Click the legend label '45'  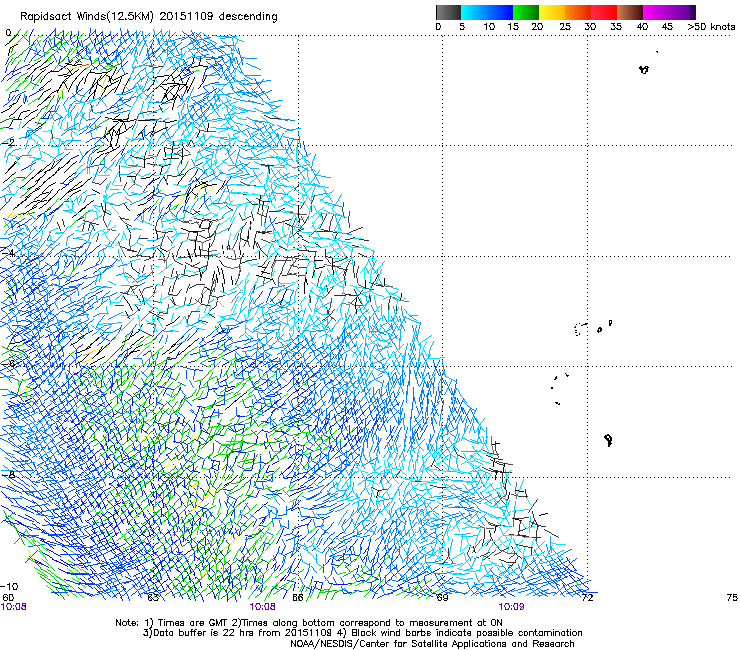667,27
